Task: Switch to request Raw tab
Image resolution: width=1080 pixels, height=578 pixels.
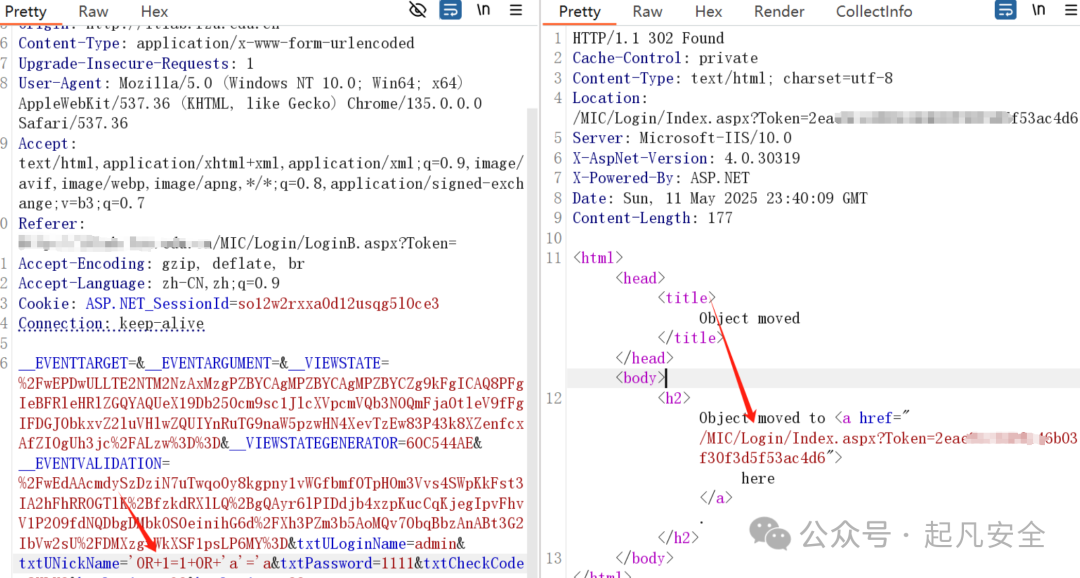Action: [93, 12]
